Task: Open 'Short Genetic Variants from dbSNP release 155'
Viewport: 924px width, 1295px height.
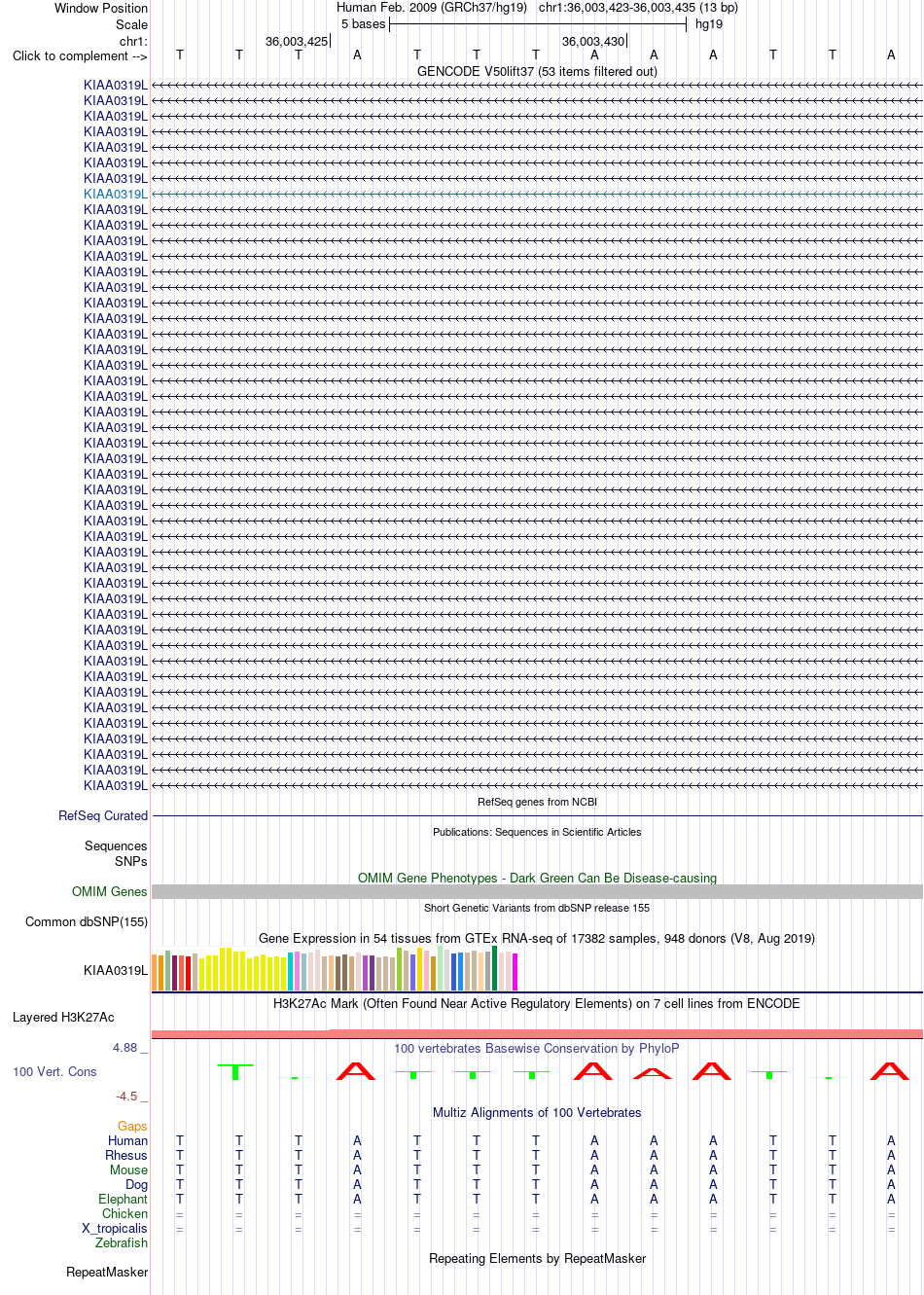Action: 537,908
